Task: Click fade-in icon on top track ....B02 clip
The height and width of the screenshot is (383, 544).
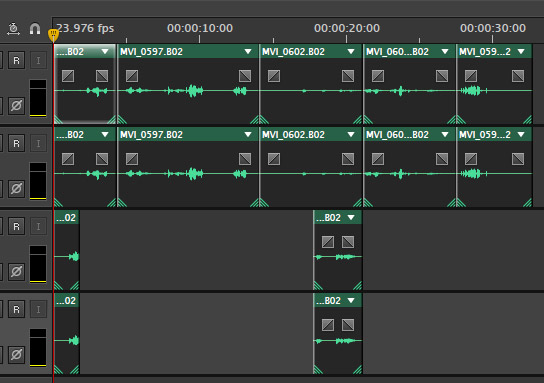Action: click(68, 76)
